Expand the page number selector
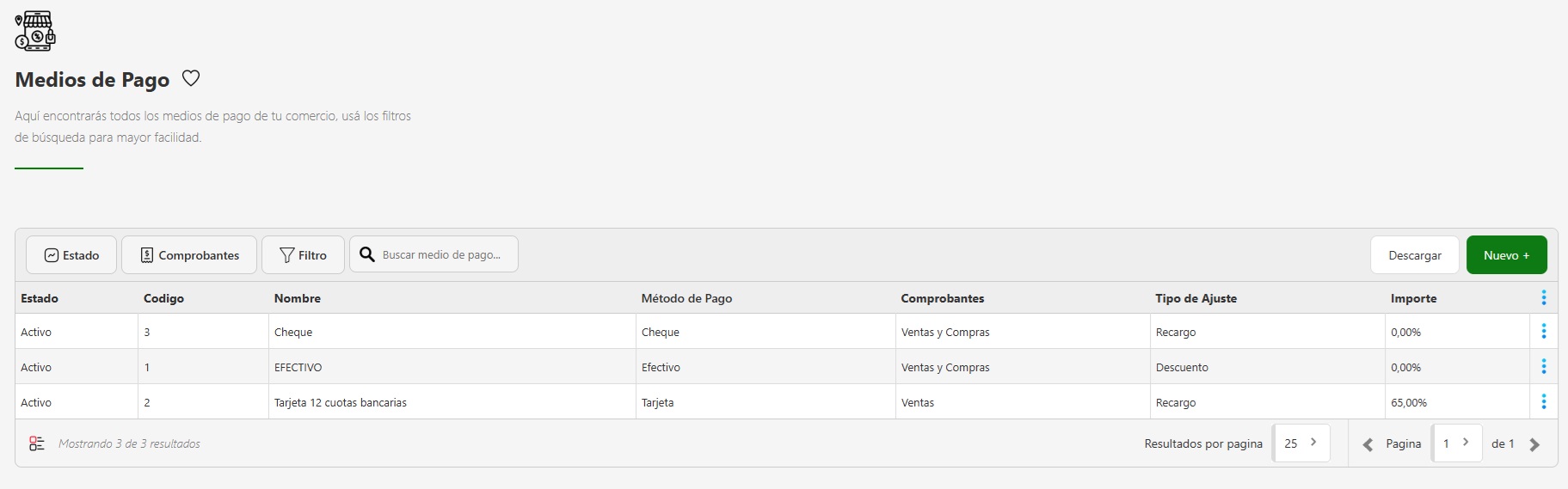Image resolution: width=1568 pixels, height=489 pixels. [1456, 443]
